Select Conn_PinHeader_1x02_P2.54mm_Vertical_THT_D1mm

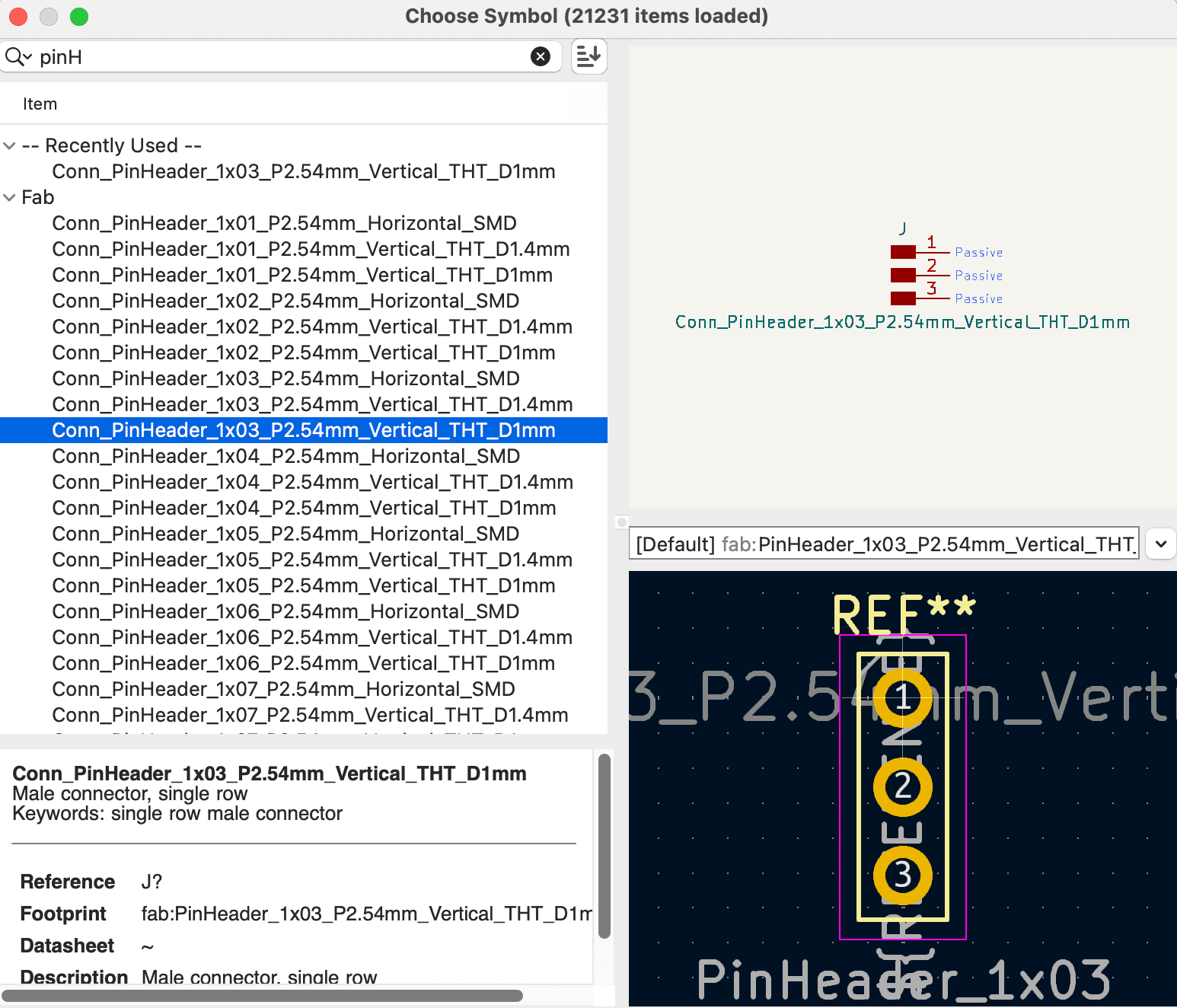point(304,352)
